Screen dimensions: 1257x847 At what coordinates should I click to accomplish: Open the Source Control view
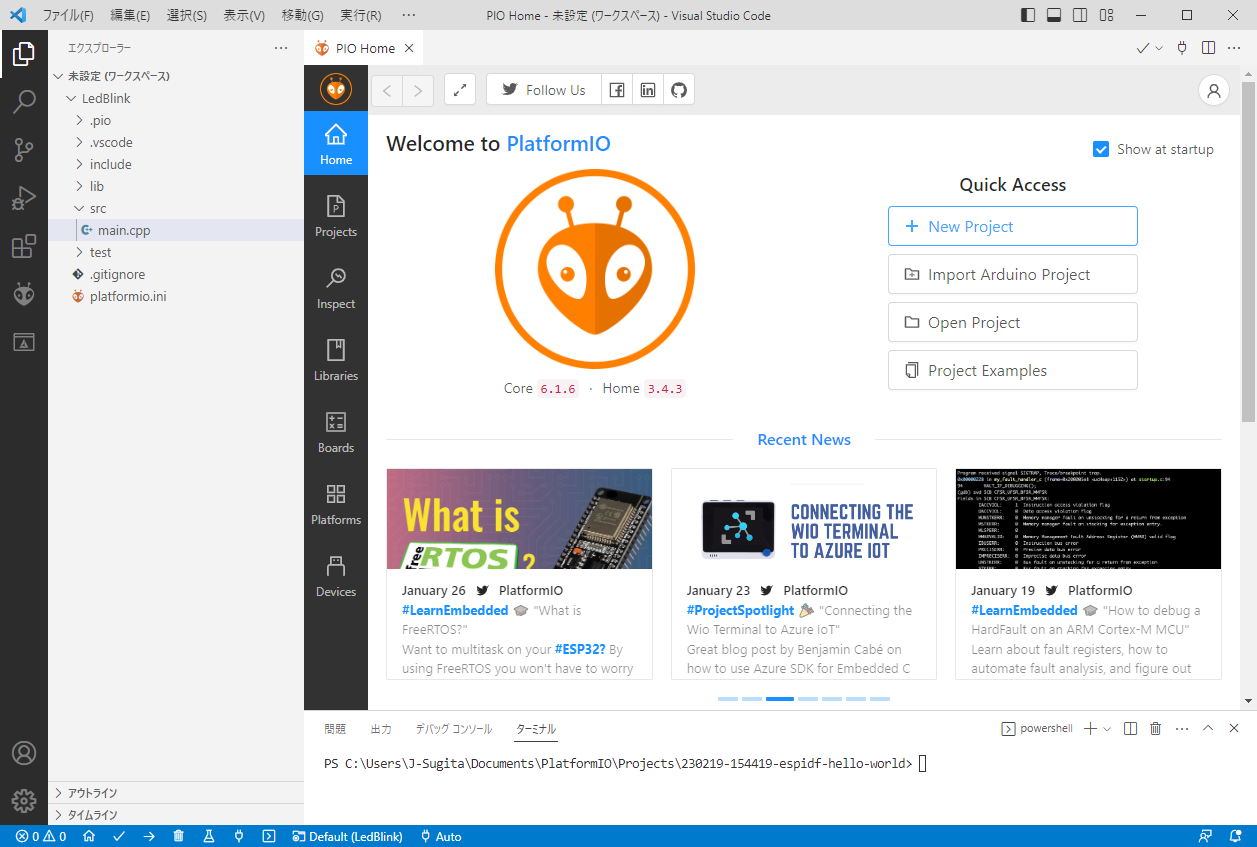point(24,150)
